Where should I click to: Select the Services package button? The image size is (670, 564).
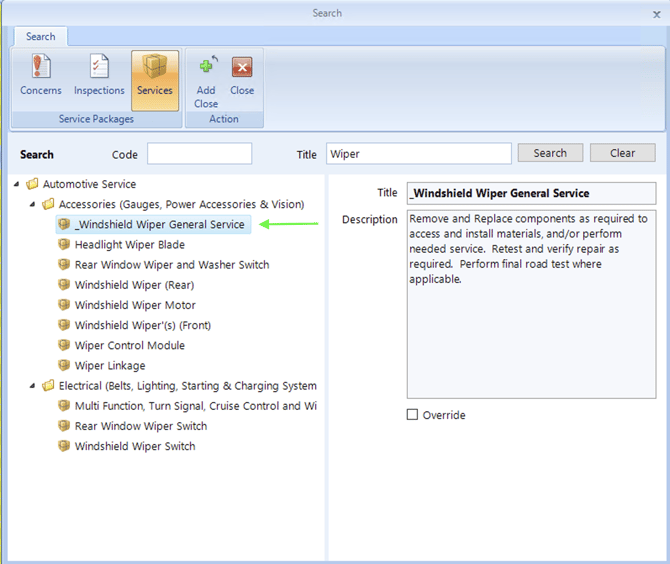coord(155,80)
